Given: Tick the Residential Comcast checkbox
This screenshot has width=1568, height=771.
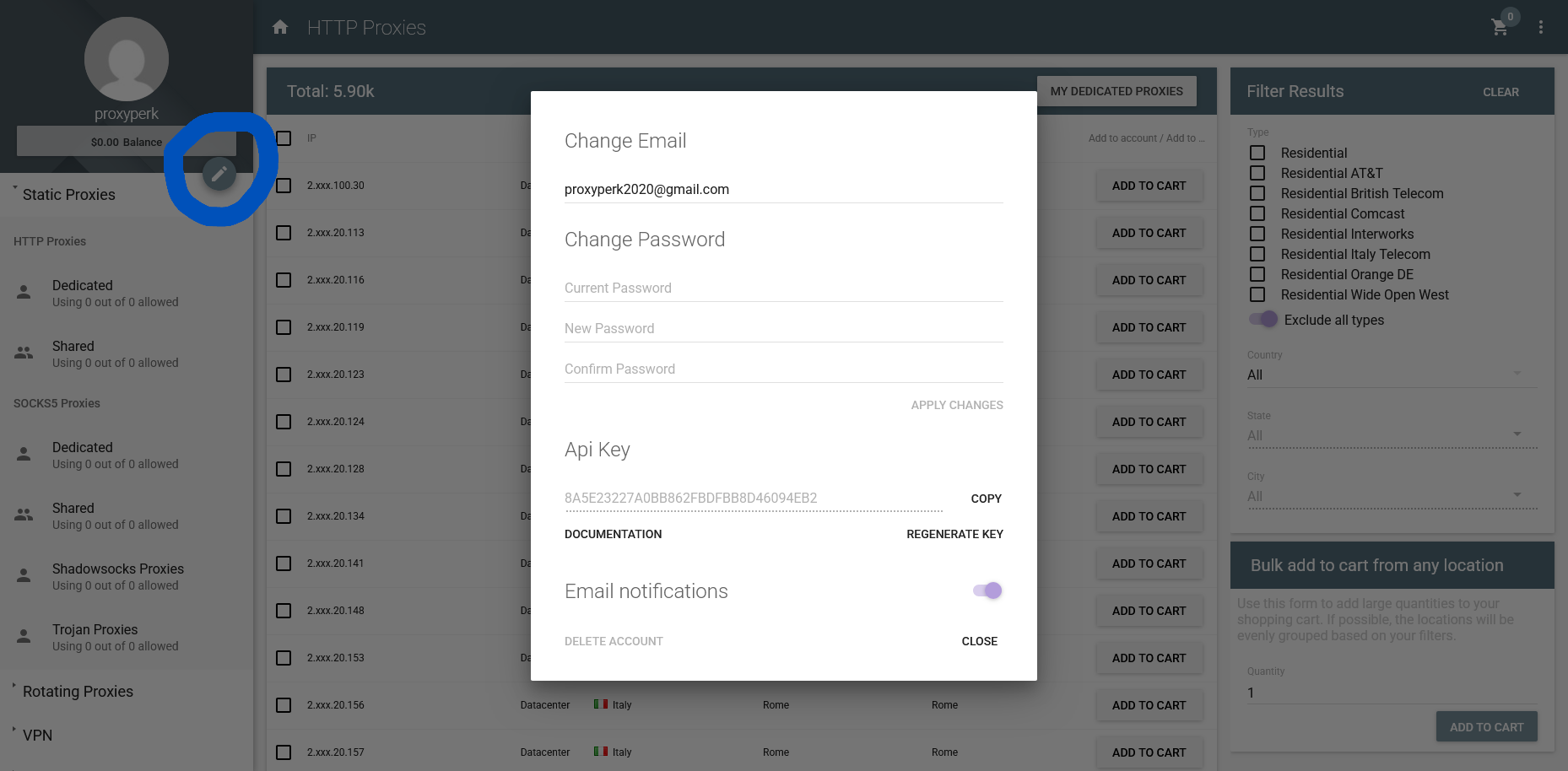Looking at the screenshot, I should (x=1257, y=213).
